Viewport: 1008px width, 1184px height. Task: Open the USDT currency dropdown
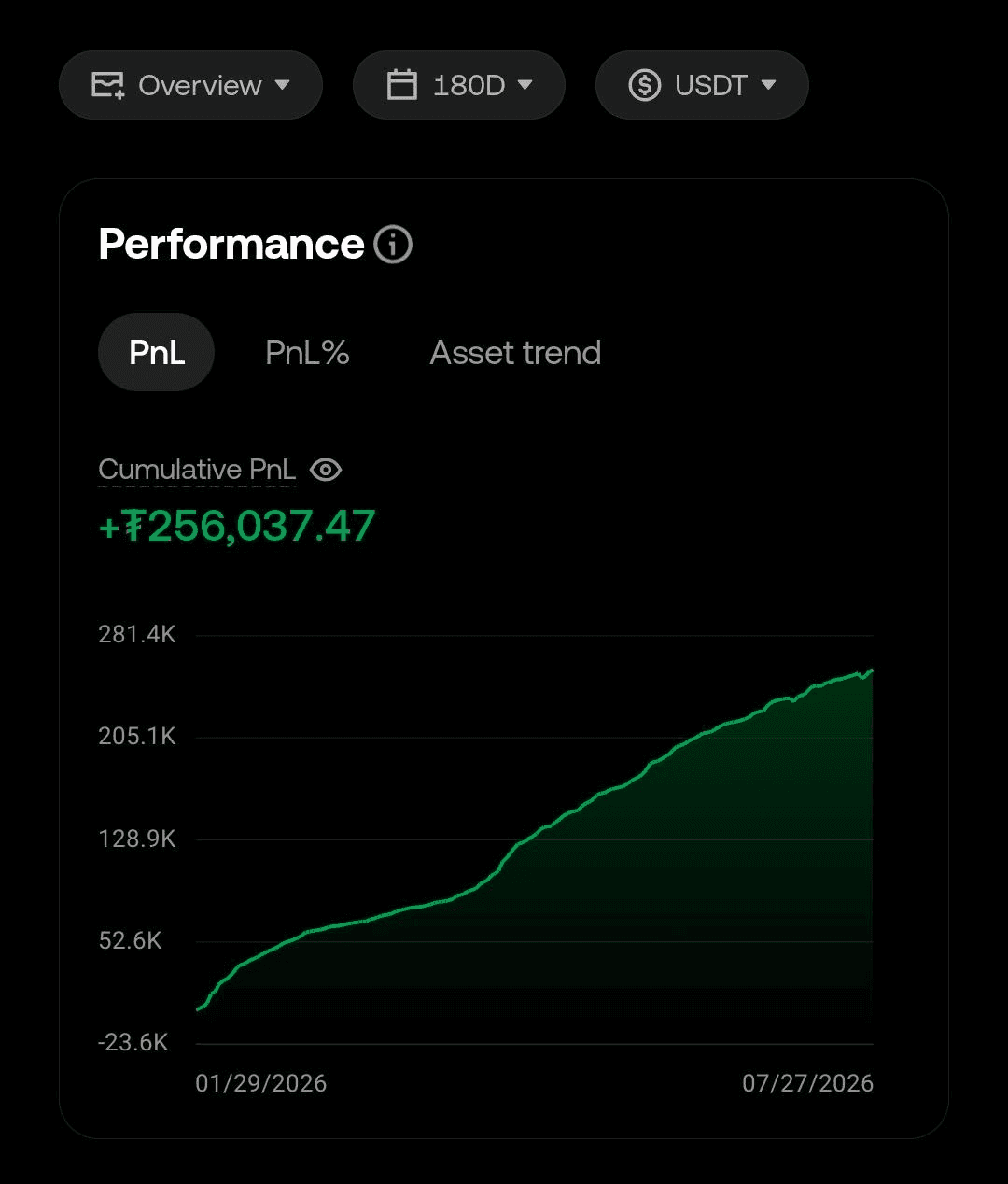click(x=702, y=85)
